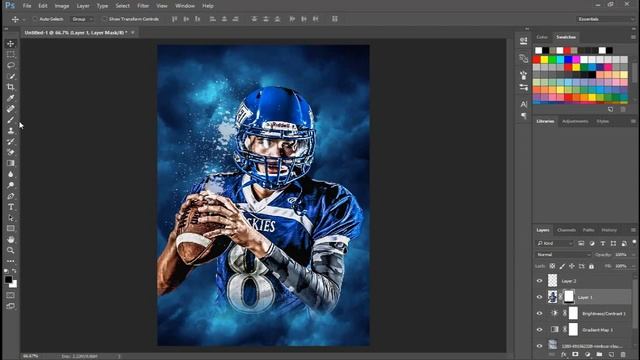Select the Rectangular Marquee tool
The width and height of the screenshot is (640, 360).
[11, 54]
